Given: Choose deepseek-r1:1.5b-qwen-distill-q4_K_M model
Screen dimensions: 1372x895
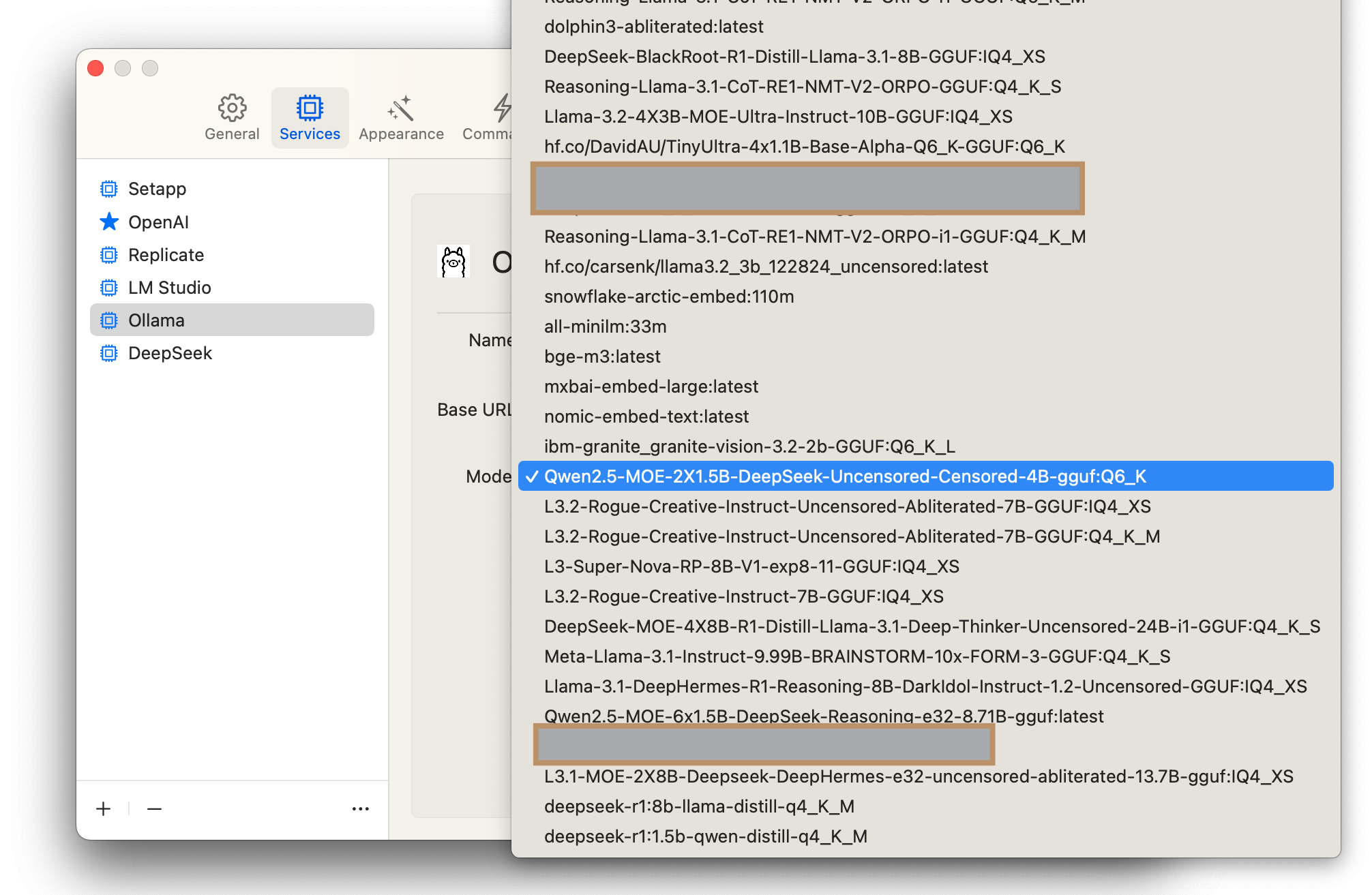Looking at the screenshot, I should pyautogui.click(x=926, y=836).
